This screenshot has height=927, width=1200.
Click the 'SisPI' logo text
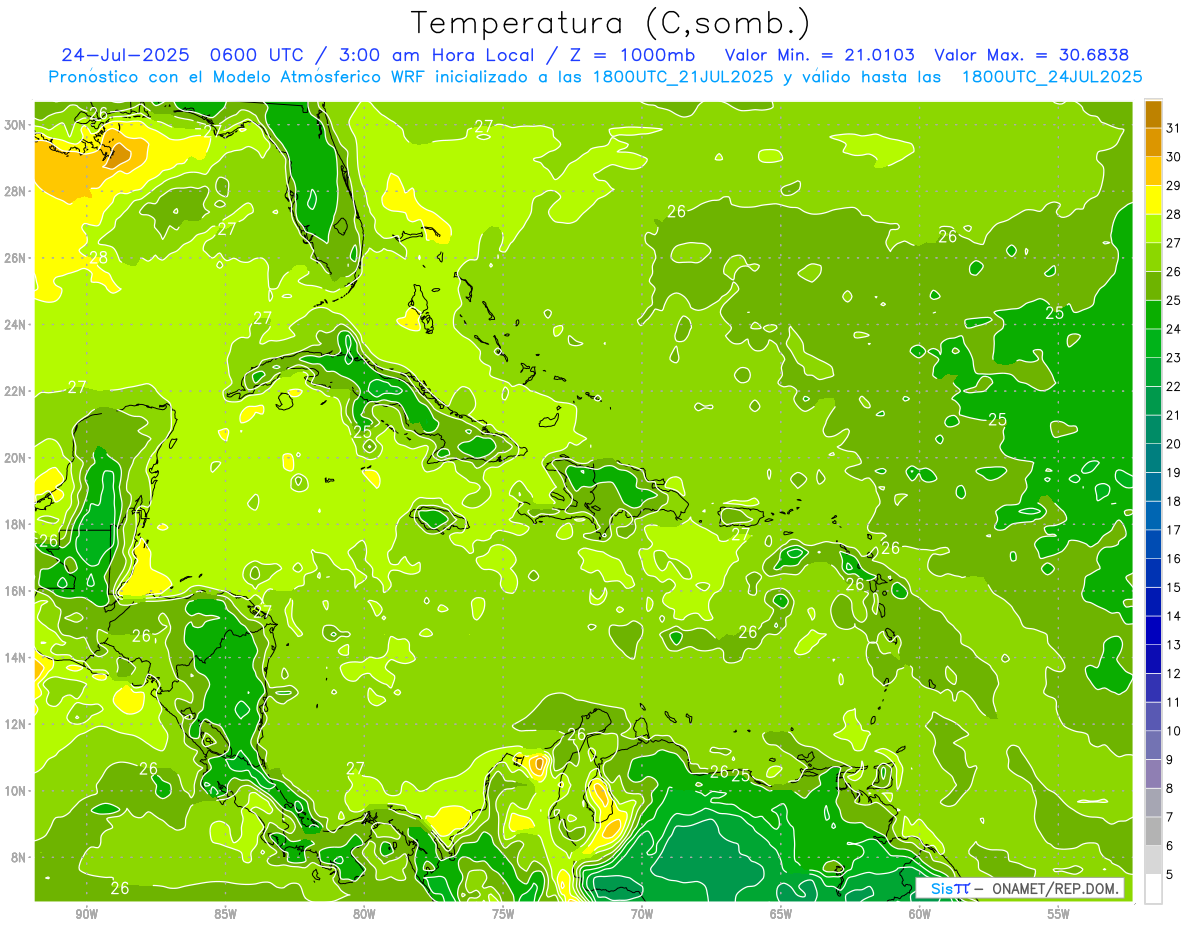(x=949, y=888)
